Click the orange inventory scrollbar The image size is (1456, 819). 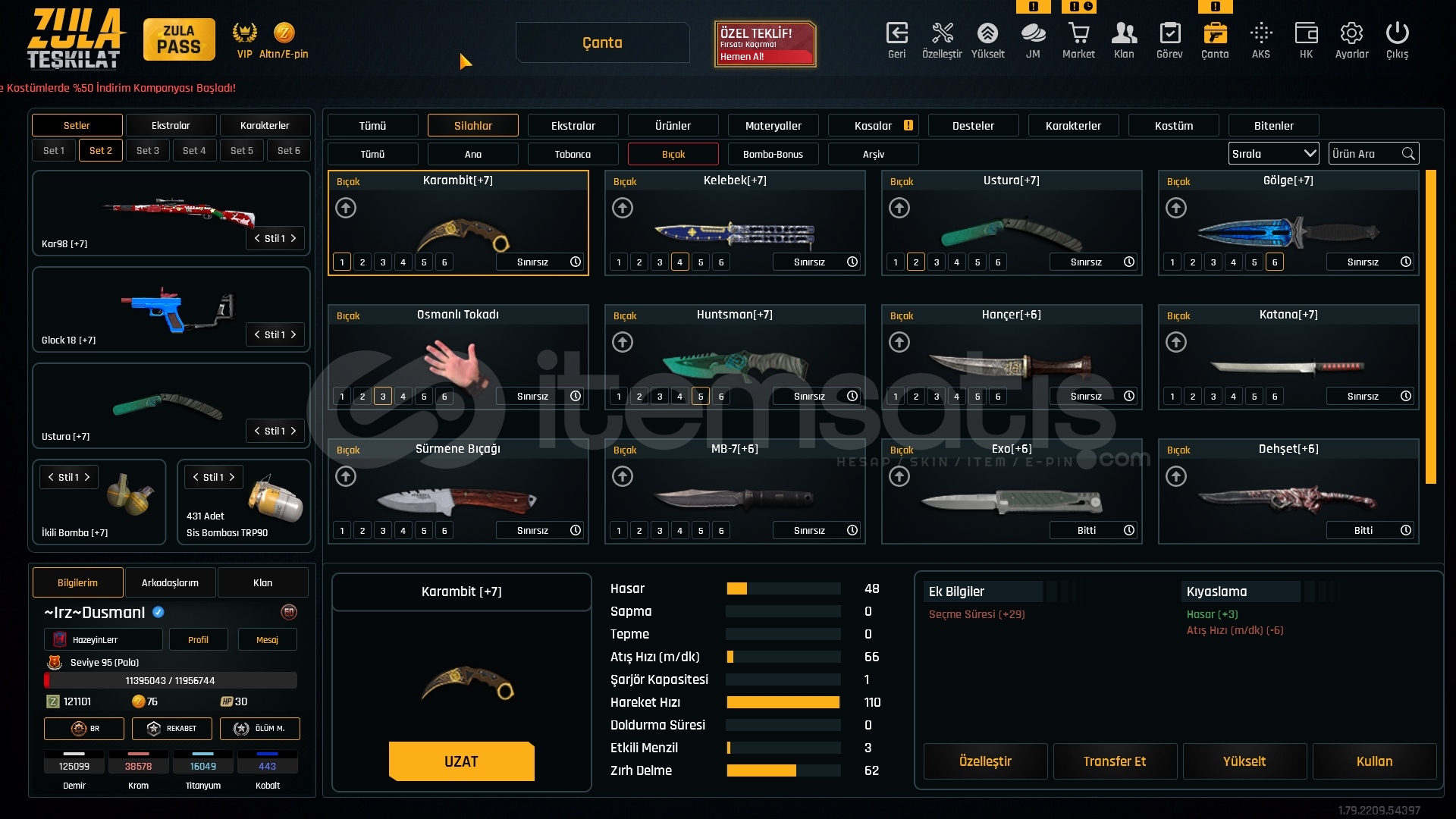1431,326
